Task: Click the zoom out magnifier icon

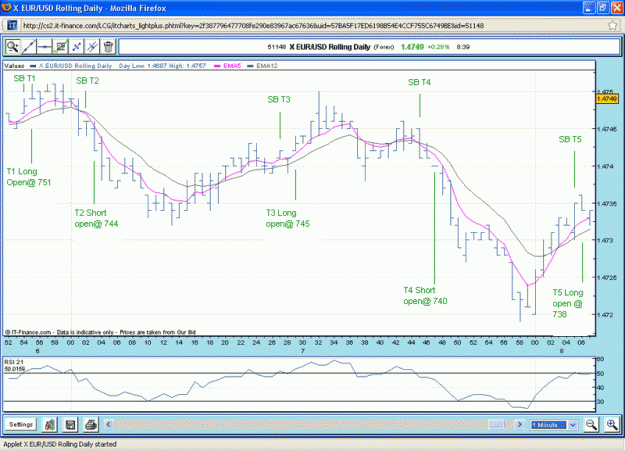Action: (x=592, y=425)
